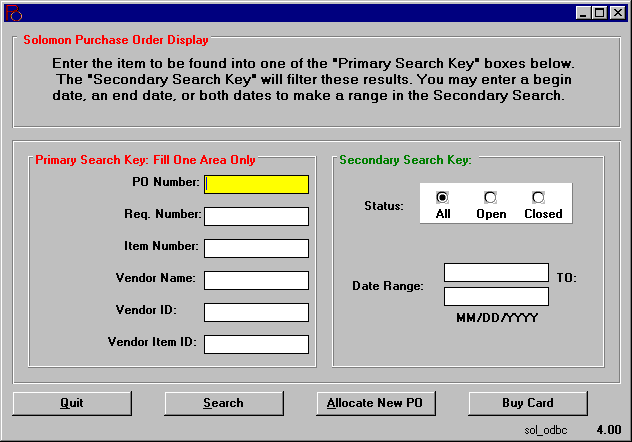Select the All status radio button

click(443, 198)
